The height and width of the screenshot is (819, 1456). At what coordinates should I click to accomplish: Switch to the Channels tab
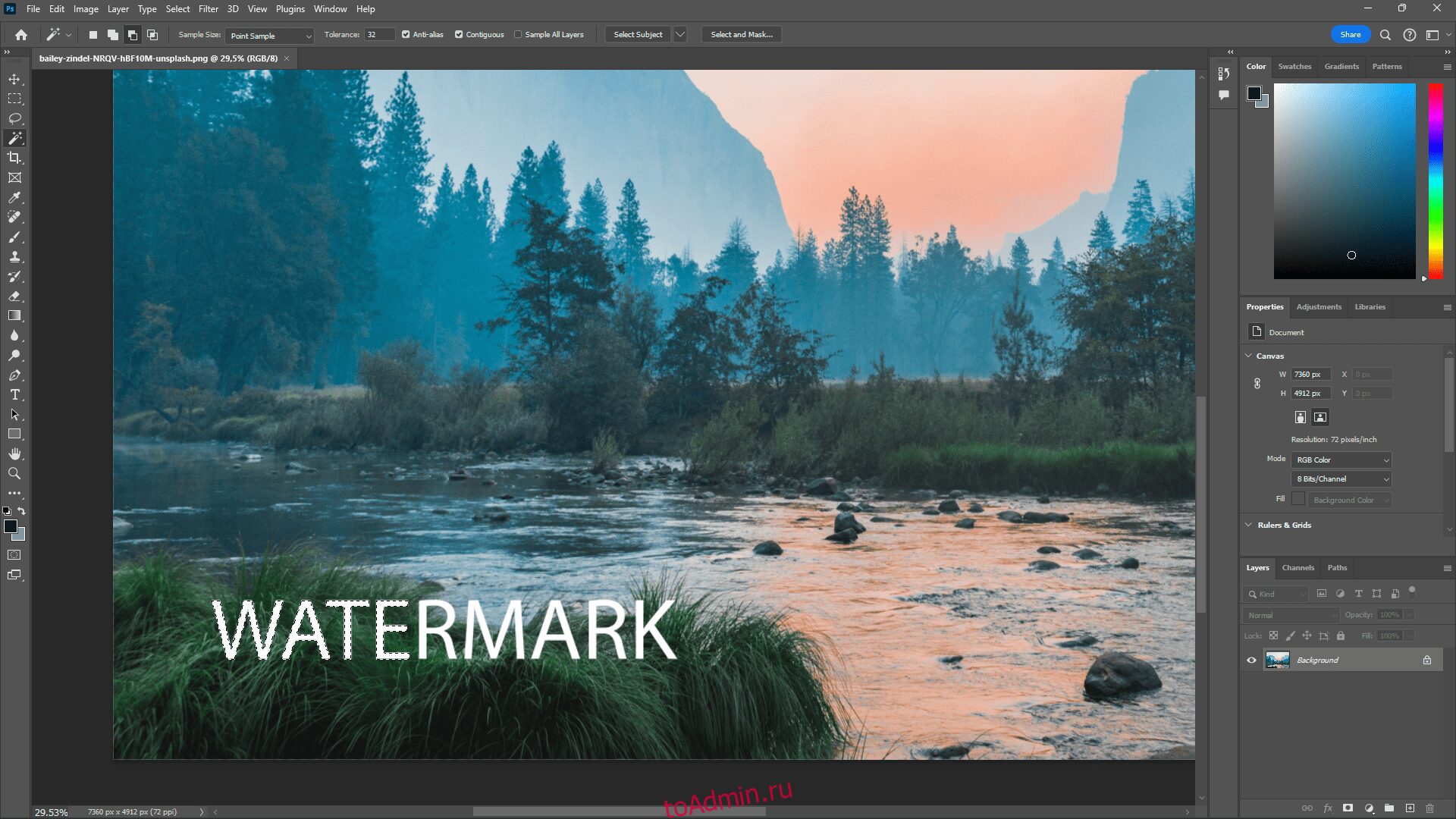click(1300, 568)
